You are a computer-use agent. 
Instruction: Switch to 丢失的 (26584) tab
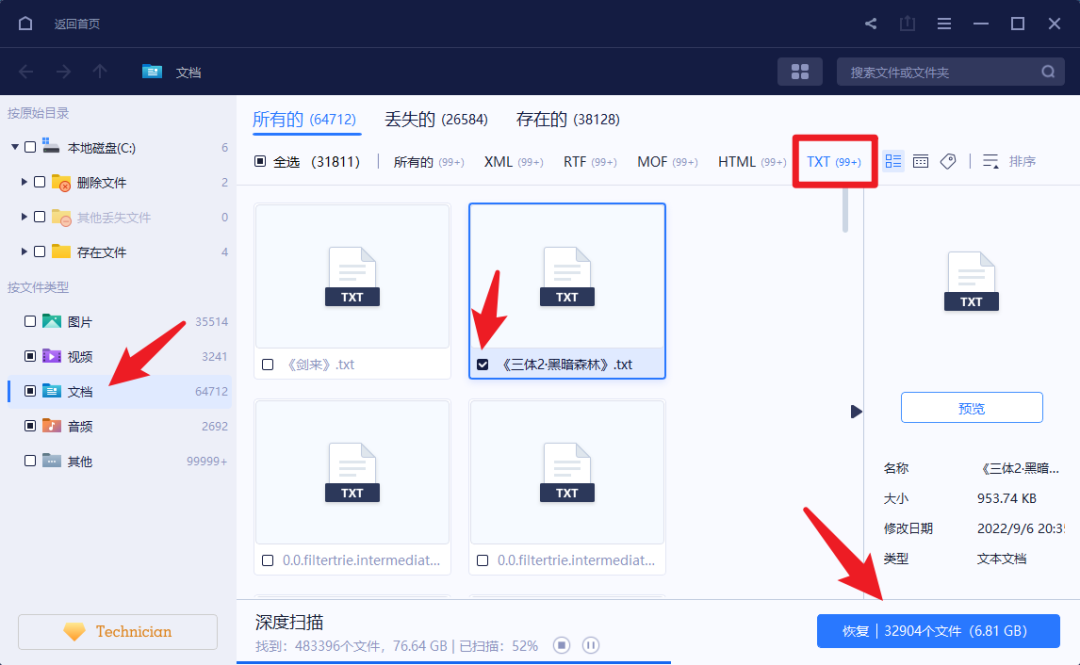[436, 119]
